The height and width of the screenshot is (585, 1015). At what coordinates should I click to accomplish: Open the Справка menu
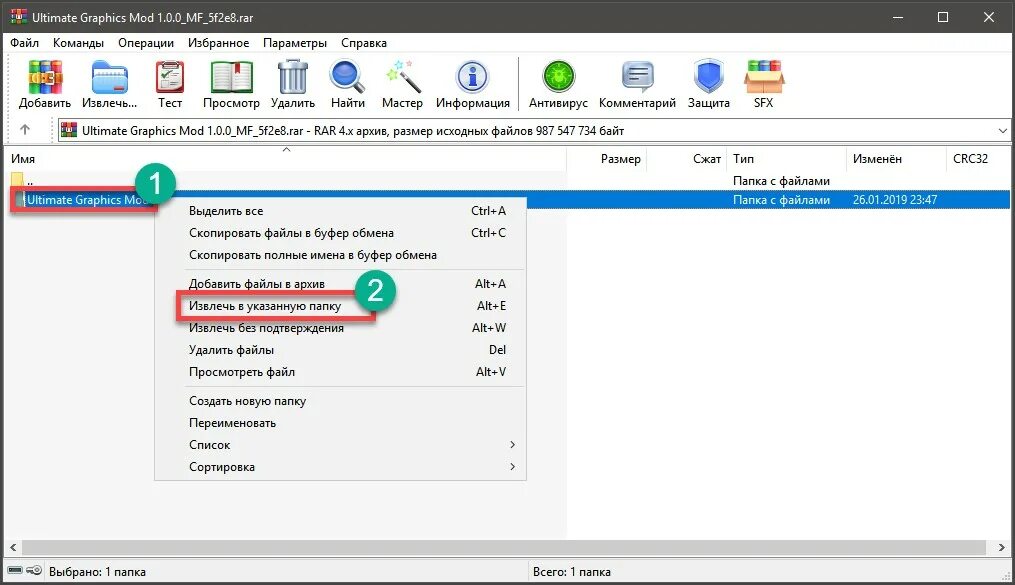tap(364, 43)
